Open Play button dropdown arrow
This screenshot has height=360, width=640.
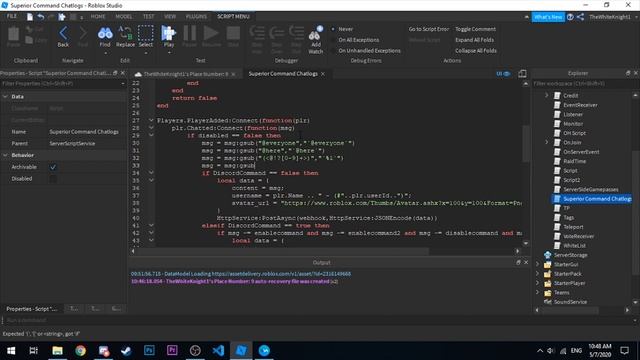point(169,53)
